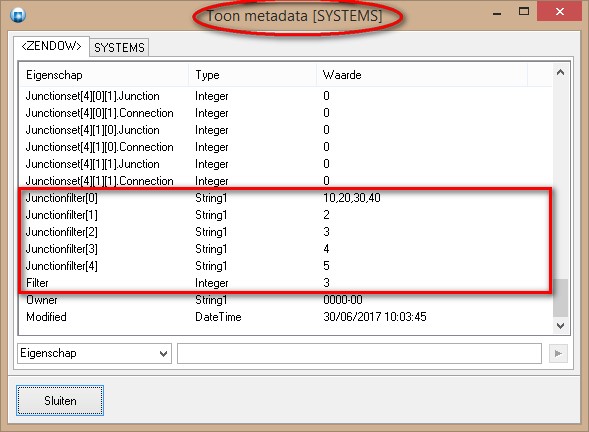
Task: Maximize the Toon metadata window
Action: (524, 12)
